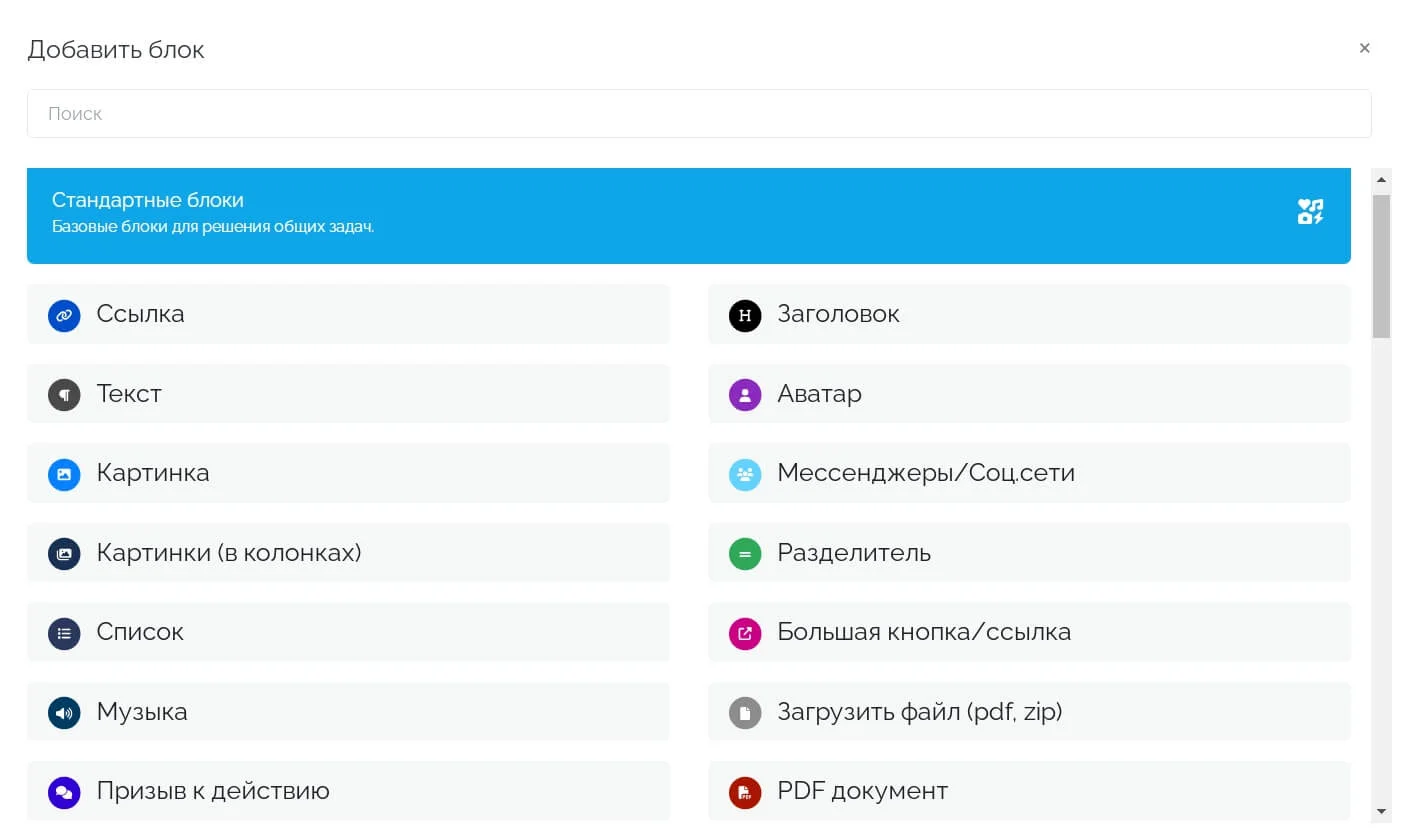
Task: Click the black H icon for Заголовок
Action: coord(745,315)
